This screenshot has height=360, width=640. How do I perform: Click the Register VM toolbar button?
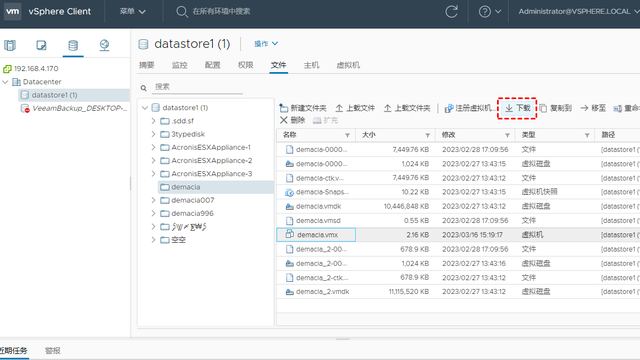469,108
